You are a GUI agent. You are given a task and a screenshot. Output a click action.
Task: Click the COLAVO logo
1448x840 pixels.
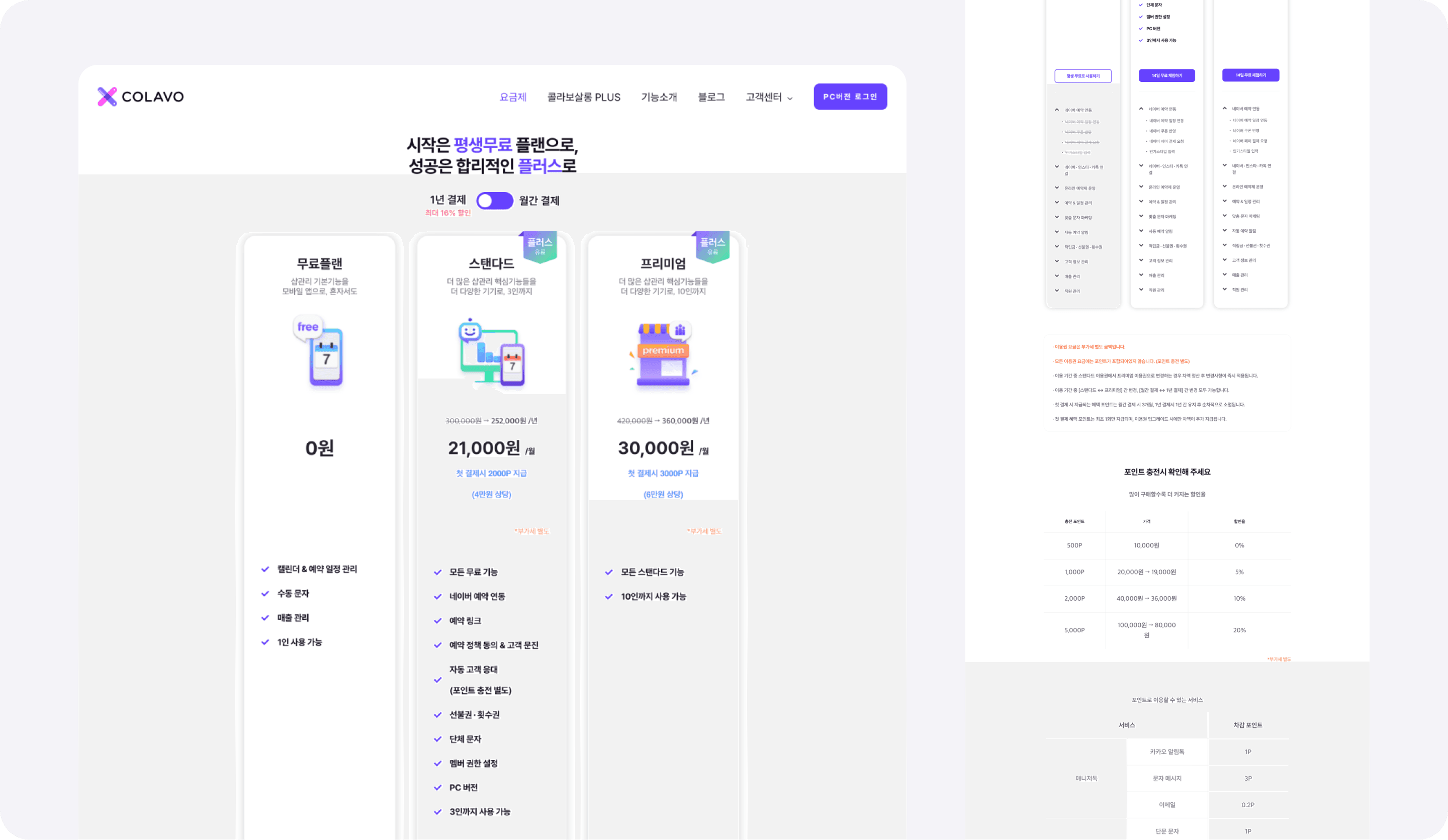click(x=140, y=97)
